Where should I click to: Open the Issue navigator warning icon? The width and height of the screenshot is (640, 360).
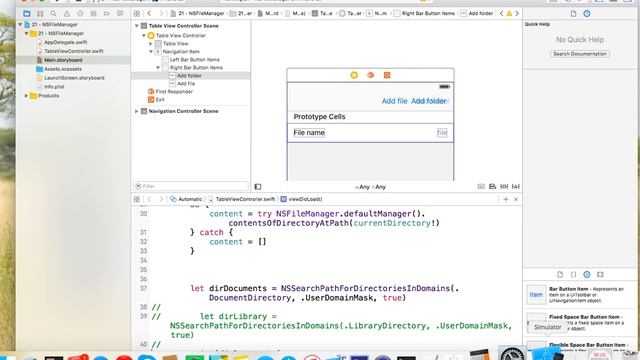coord(67,13)
